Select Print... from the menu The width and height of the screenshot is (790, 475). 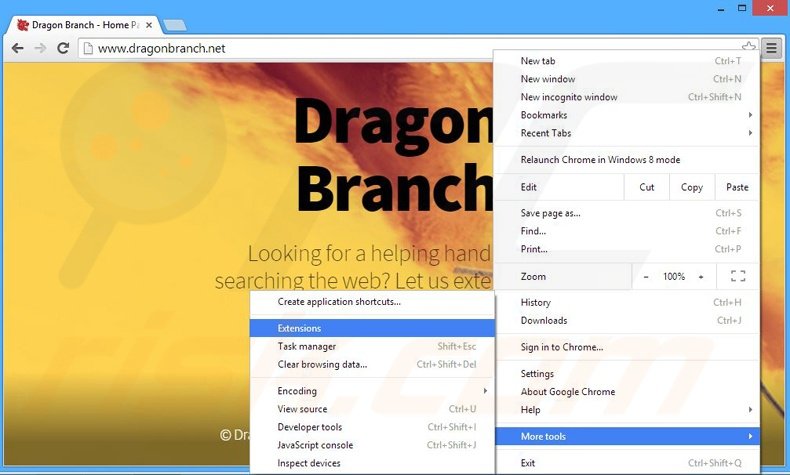(x=627, y=249)
